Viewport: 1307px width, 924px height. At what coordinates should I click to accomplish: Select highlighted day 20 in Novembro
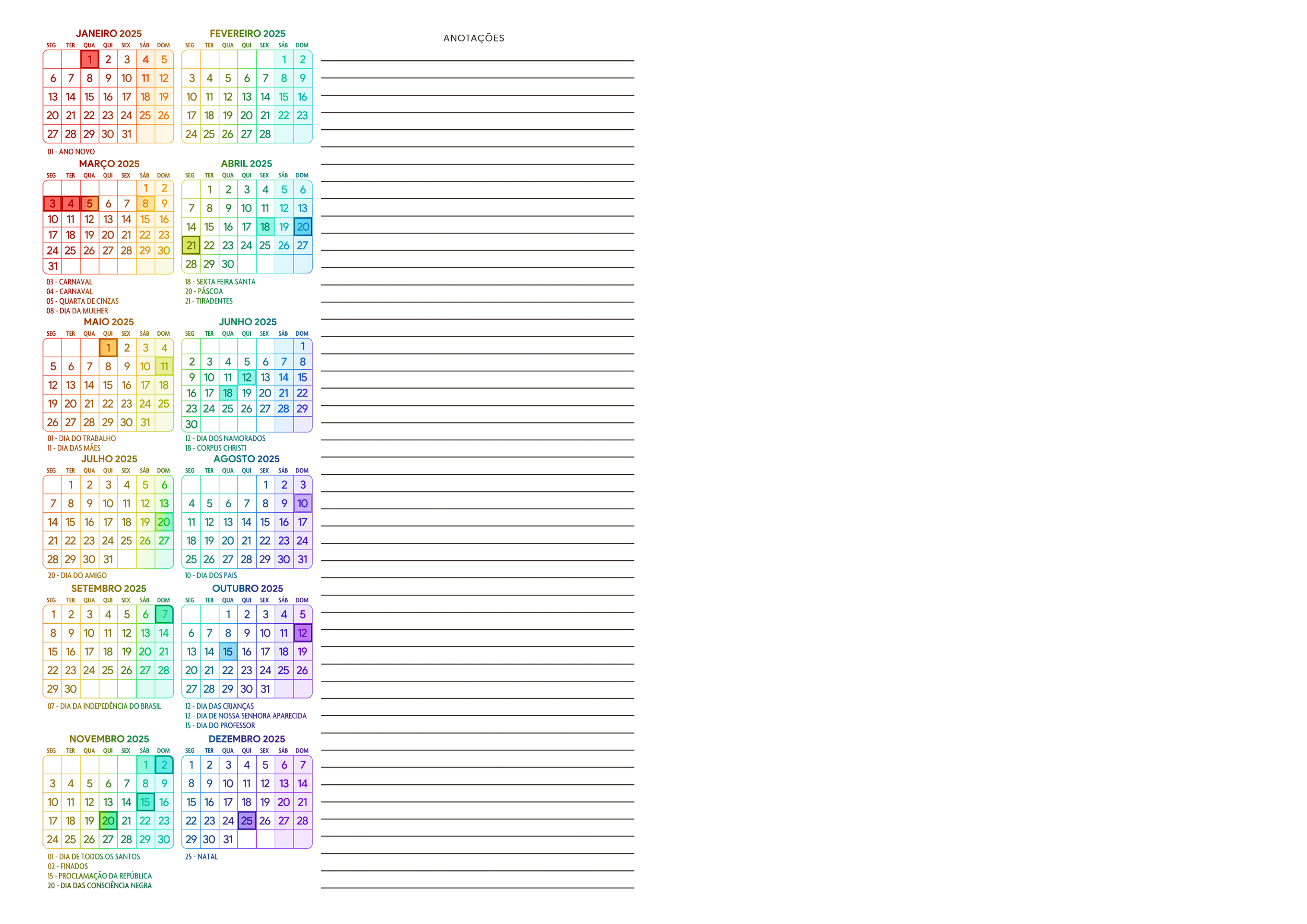point(108,821)
